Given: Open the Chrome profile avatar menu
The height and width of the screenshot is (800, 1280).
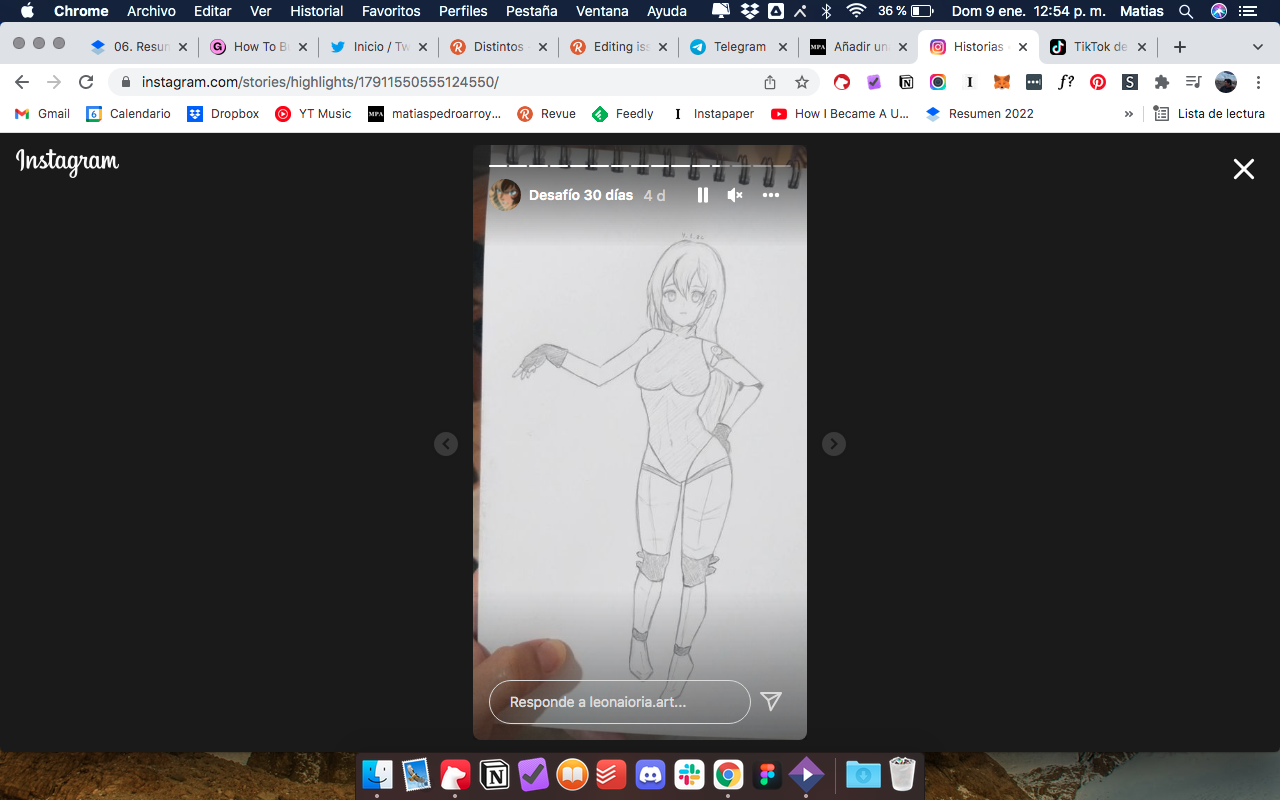Looking at the screenshot, I should tap(1226, 82).
